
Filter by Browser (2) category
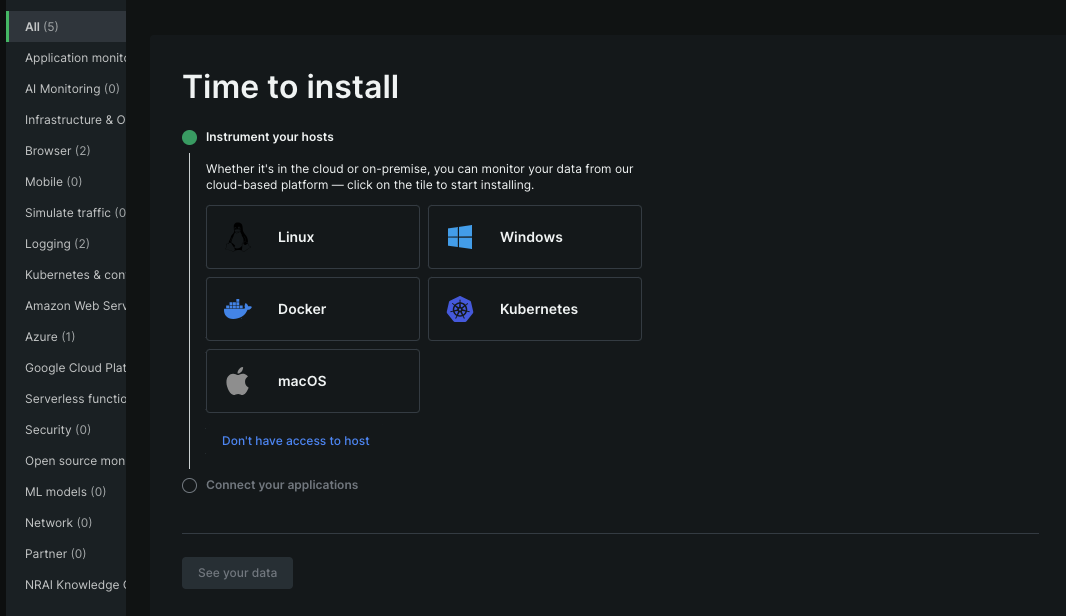(67, 150)
